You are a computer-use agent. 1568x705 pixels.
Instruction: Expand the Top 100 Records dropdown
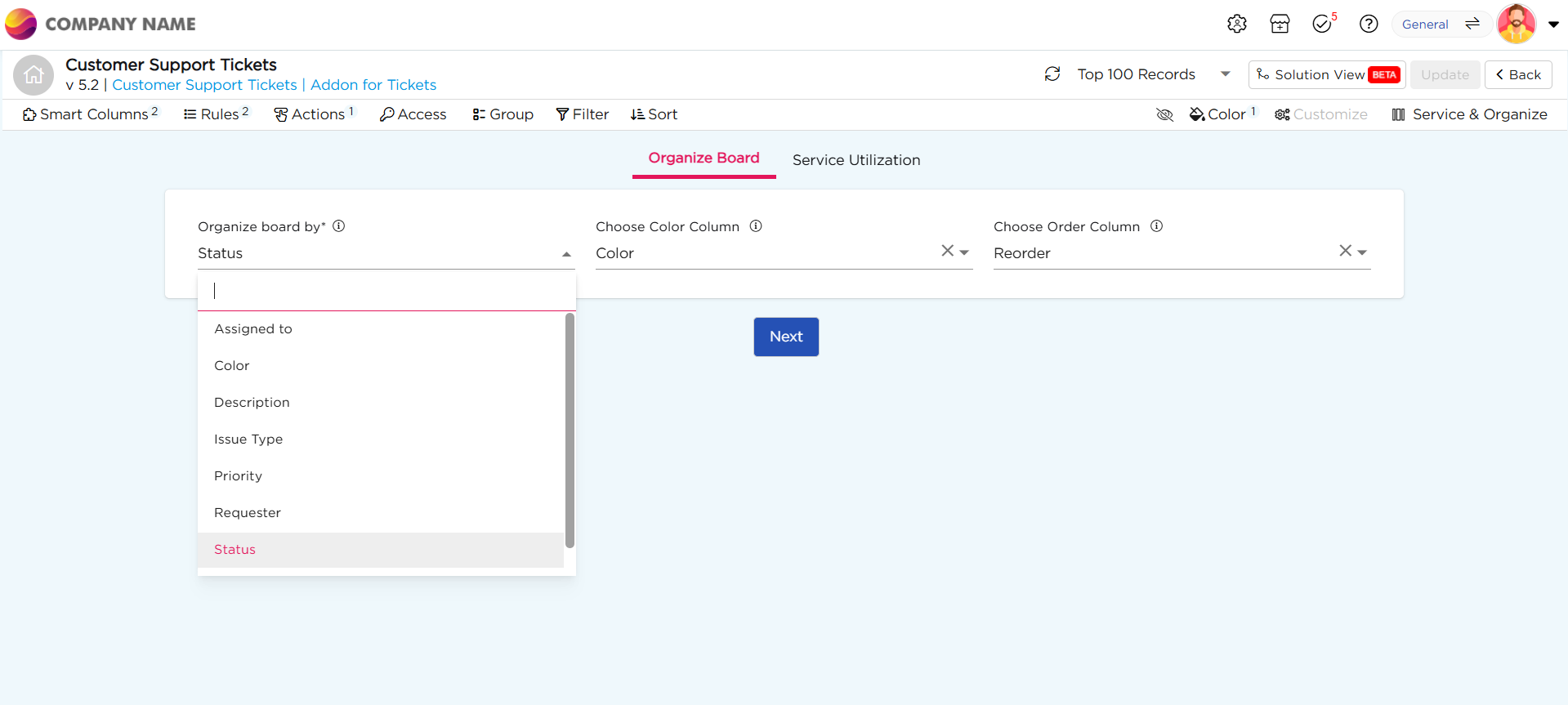1225,74
